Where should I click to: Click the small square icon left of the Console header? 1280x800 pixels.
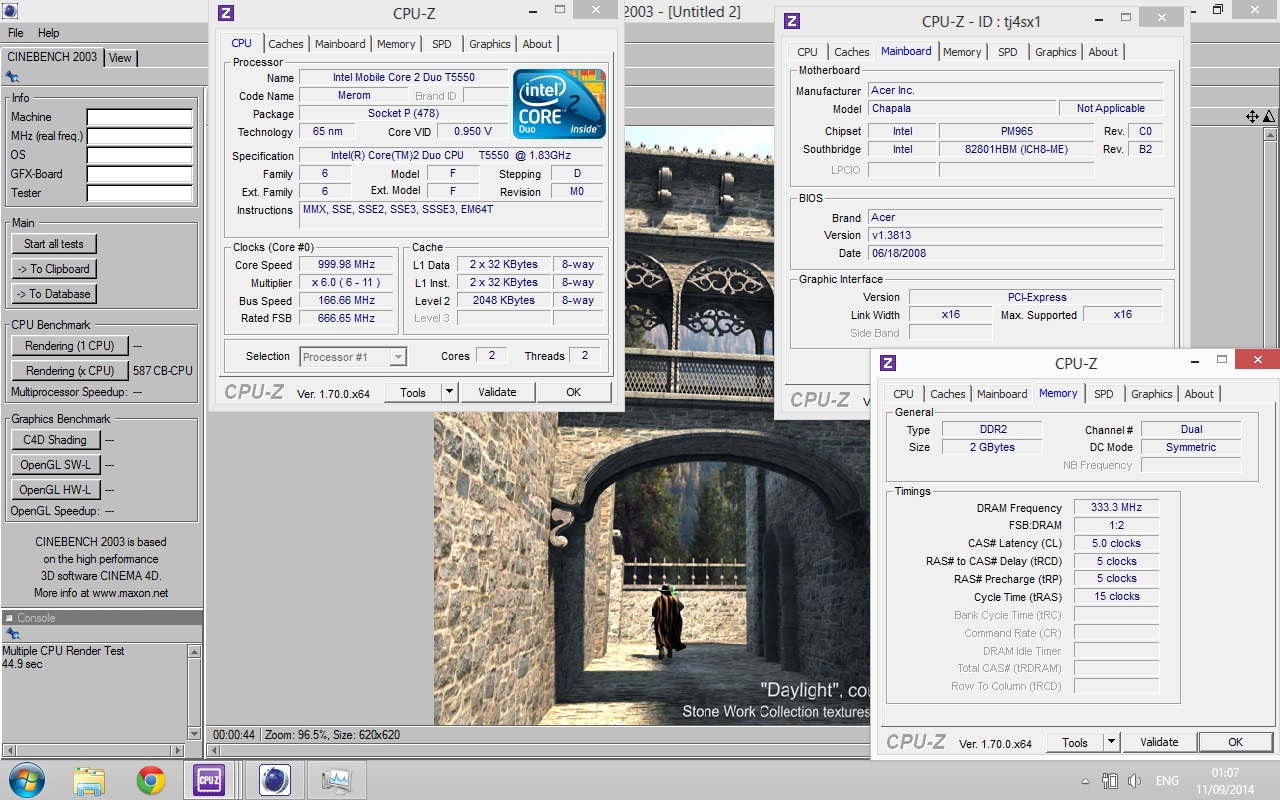(x=9, y=618)
